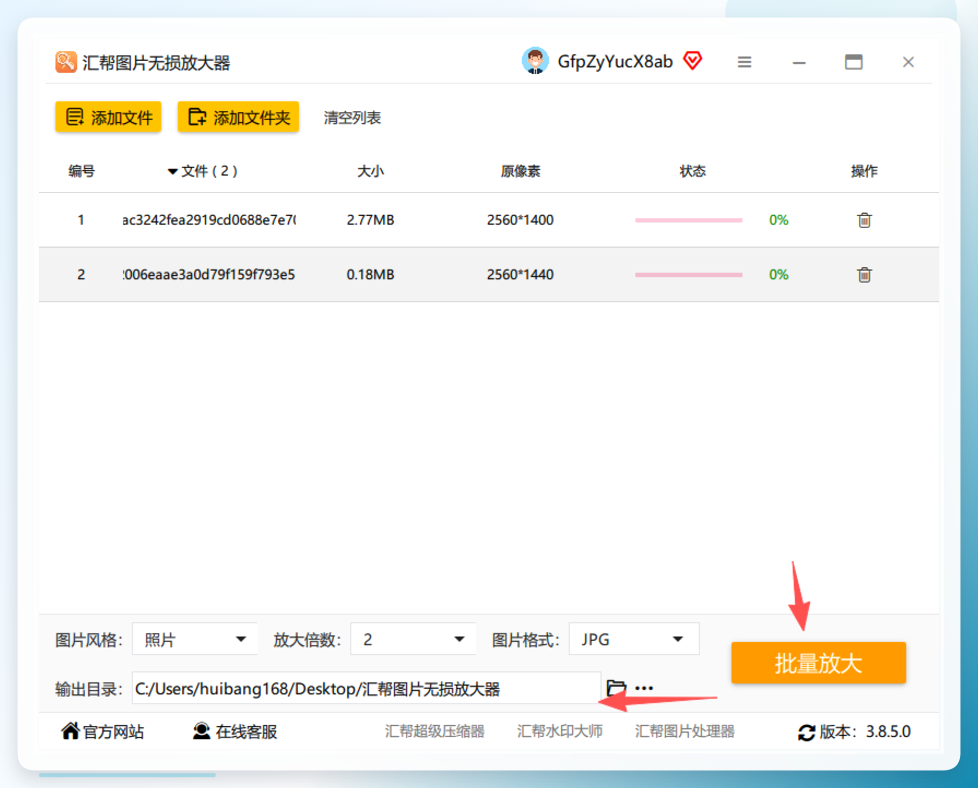Browse output directory with three-dots icon
The height and width of the screenshot is (788, 978).
click(x=644, y=688)
